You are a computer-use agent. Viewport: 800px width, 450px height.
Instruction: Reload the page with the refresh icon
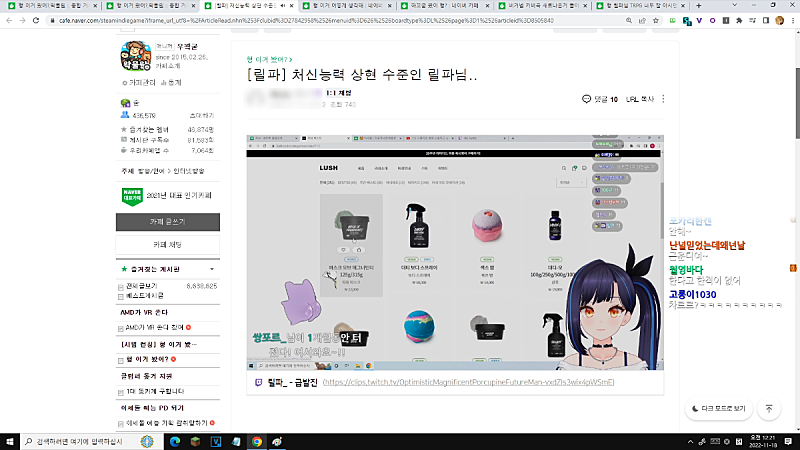(x=36, y=20)
